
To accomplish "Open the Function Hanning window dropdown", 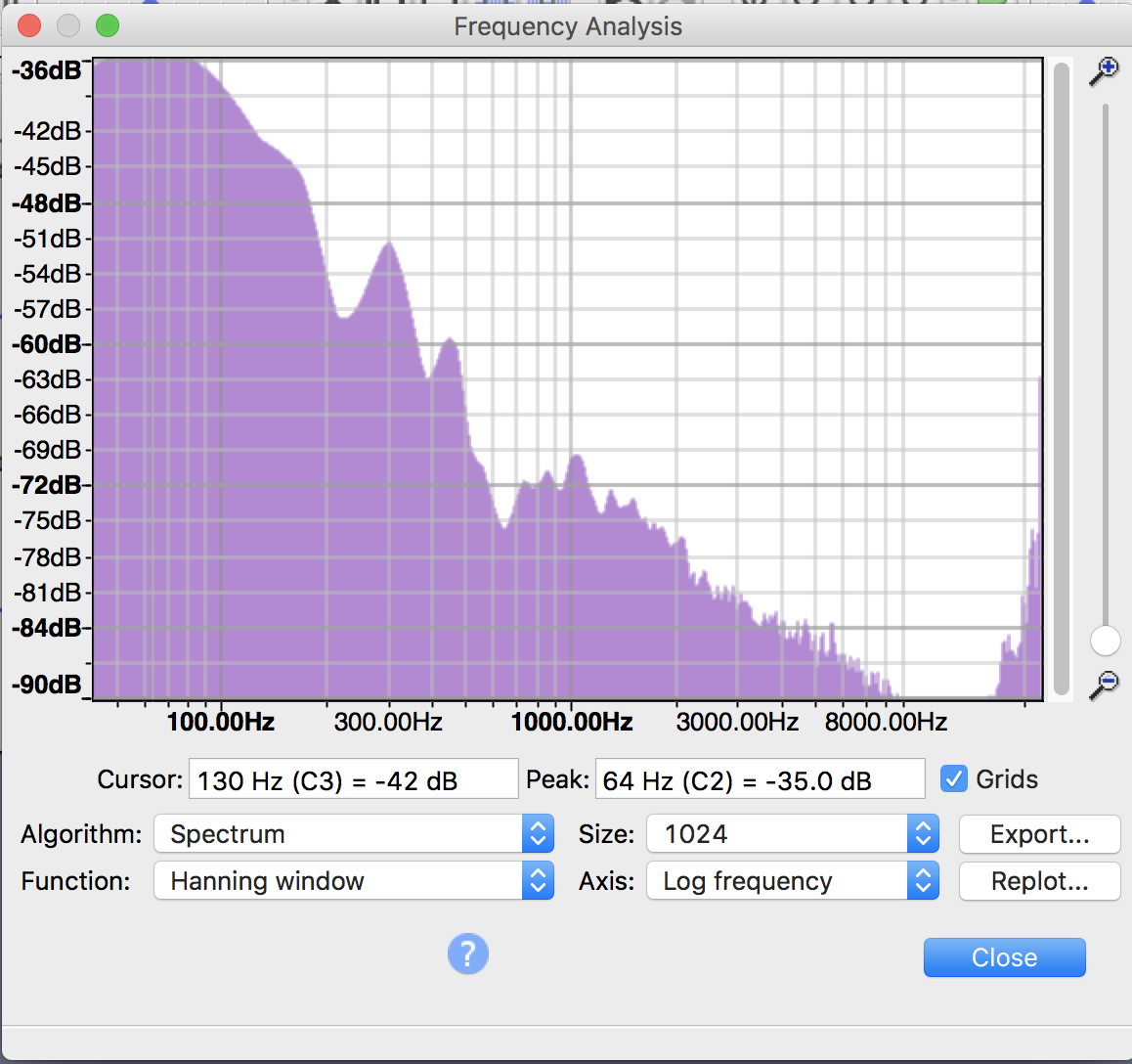I will click(354, 881).
